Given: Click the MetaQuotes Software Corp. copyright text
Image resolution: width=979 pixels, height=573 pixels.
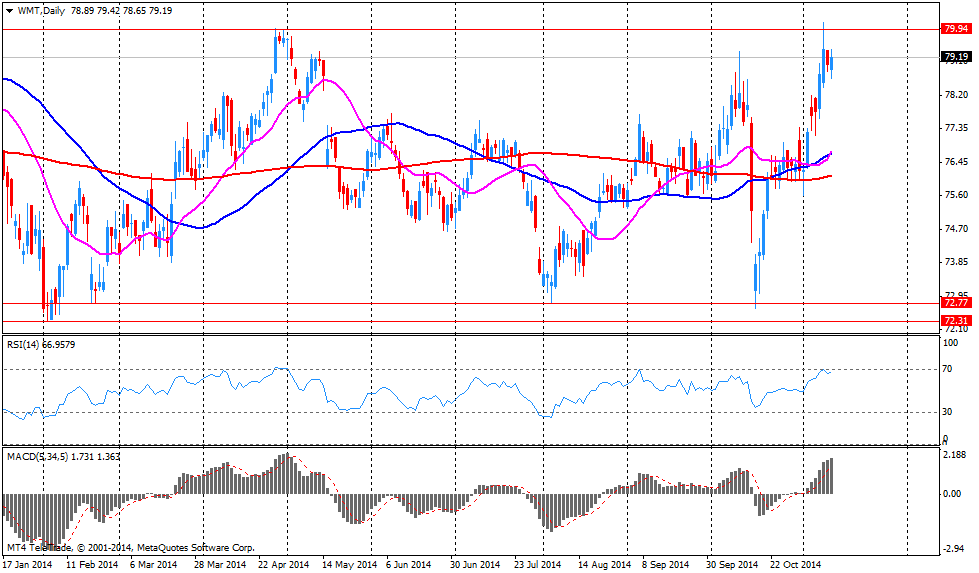Looking at the screenshot, I should point(195,547).
